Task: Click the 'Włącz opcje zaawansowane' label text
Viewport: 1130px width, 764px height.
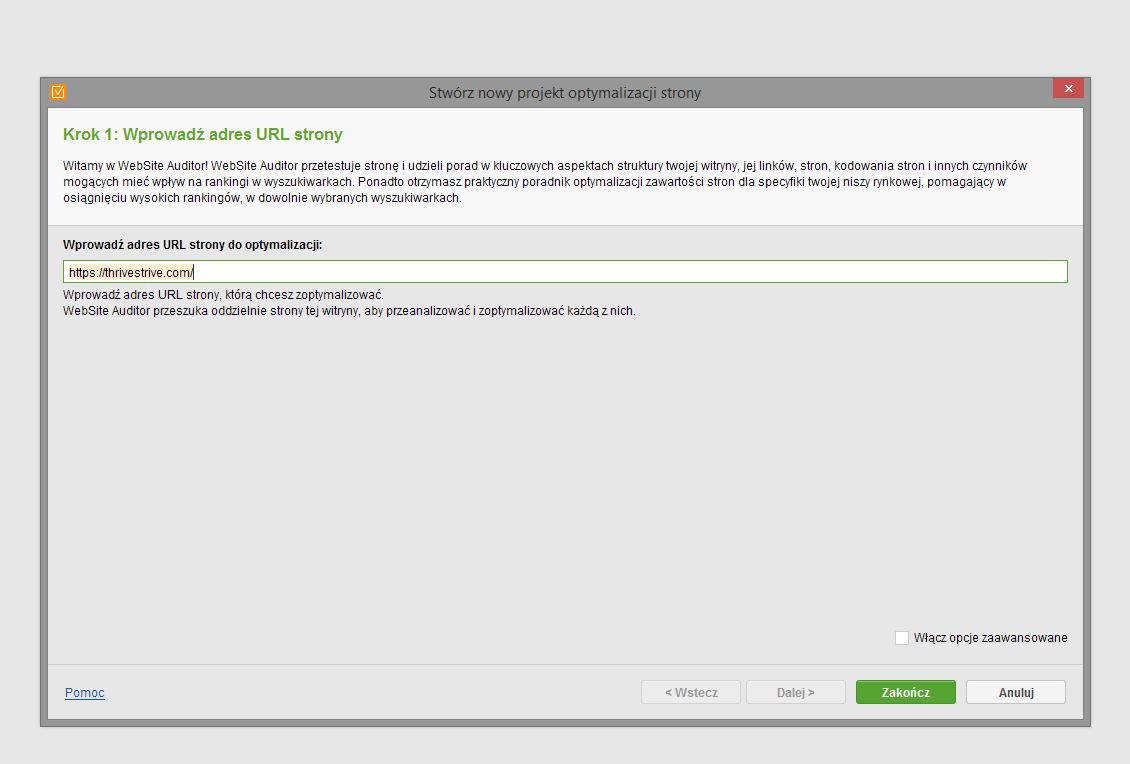Action: coord(990,638)
